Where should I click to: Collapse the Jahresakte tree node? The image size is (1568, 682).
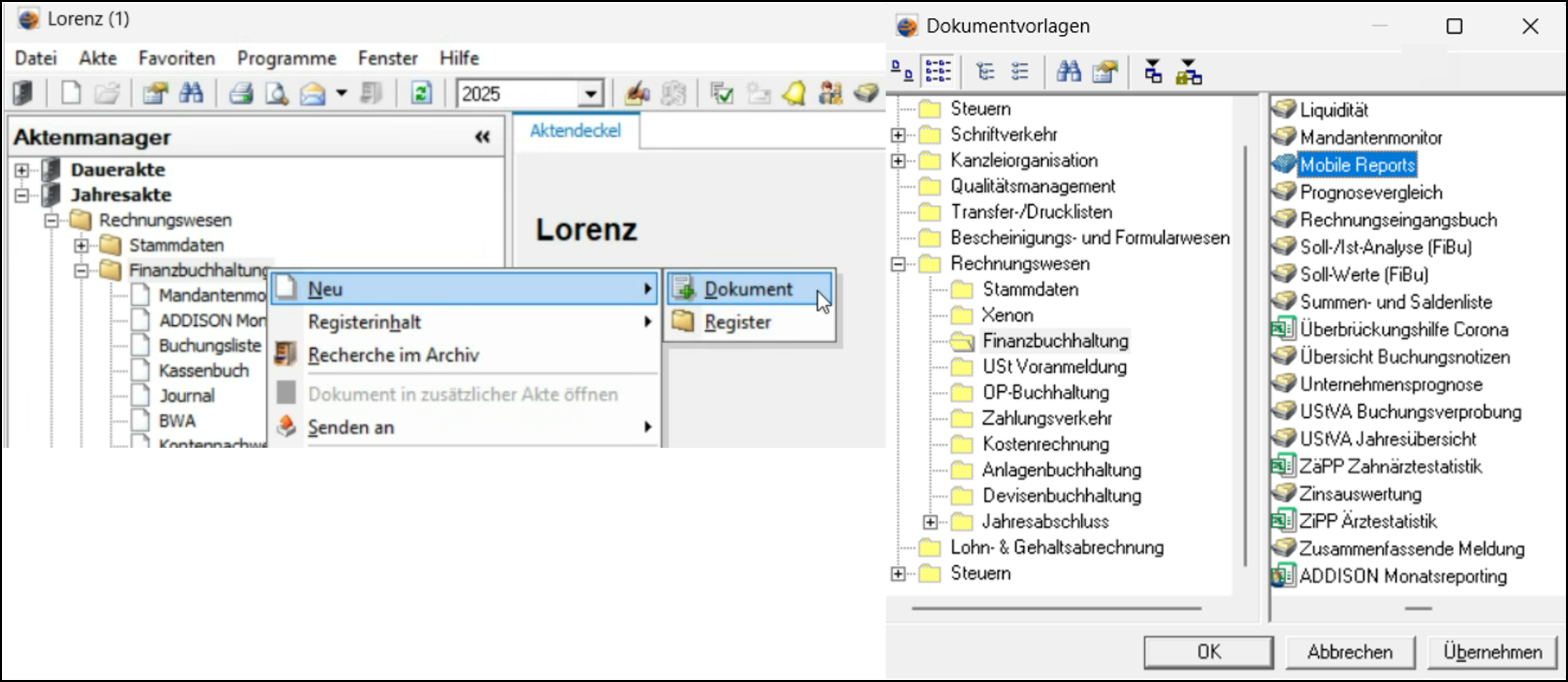(21, 195)
